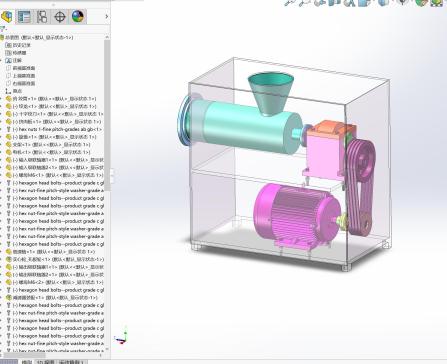Viewport: 447px width, 364px height.
Task: Click the tree filter funnel icon
Action: [3, 29]
